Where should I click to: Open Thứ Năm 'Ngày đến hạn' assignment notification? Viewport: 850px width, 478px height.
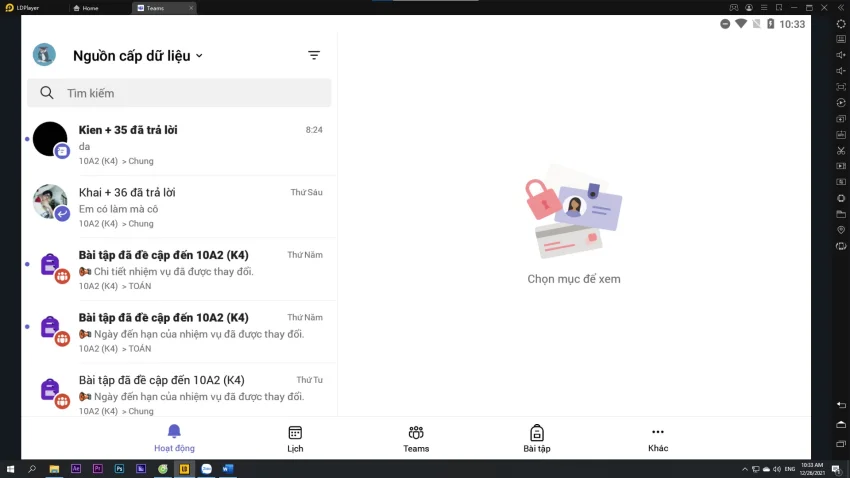tap(179, 332)
